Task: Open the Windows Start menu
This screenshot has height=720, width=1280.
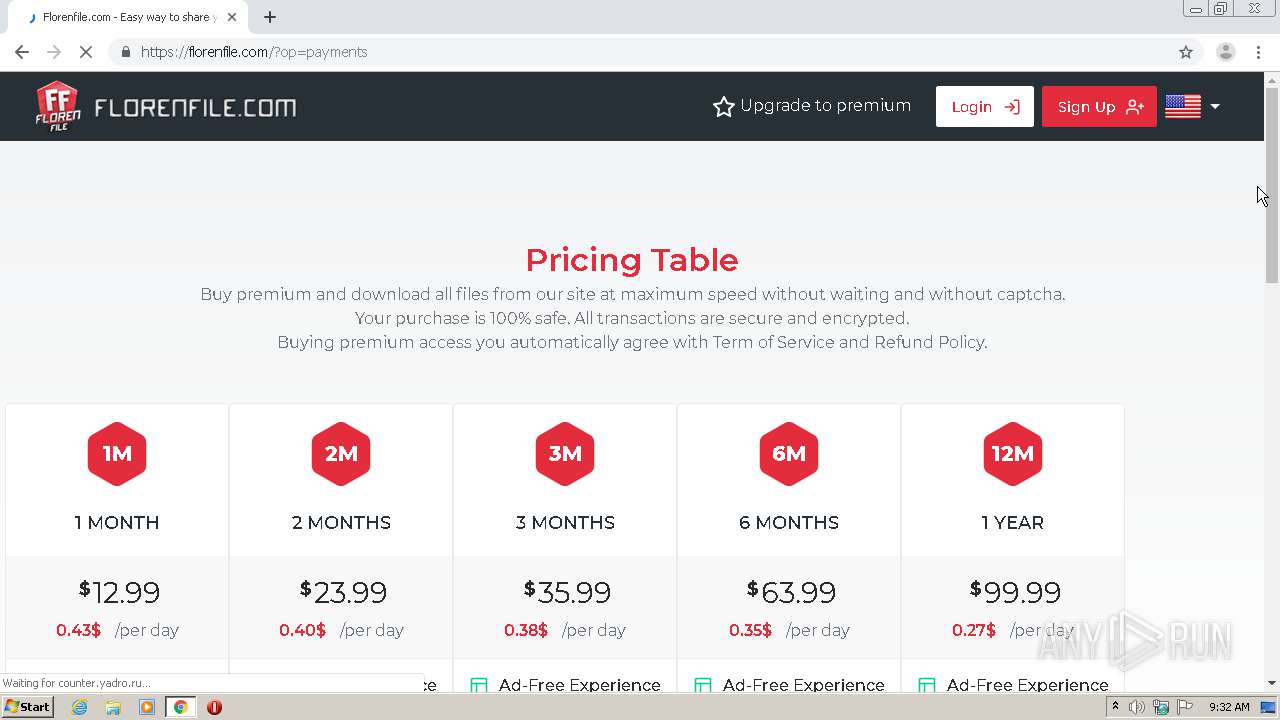Action: (27, 707)
